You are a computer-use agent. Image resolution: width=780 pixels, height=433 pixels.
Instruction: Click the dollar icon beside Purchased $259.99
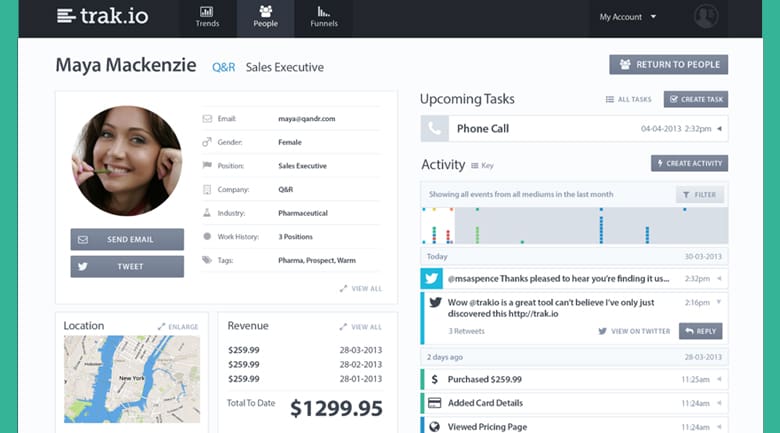tap(435, 380)
